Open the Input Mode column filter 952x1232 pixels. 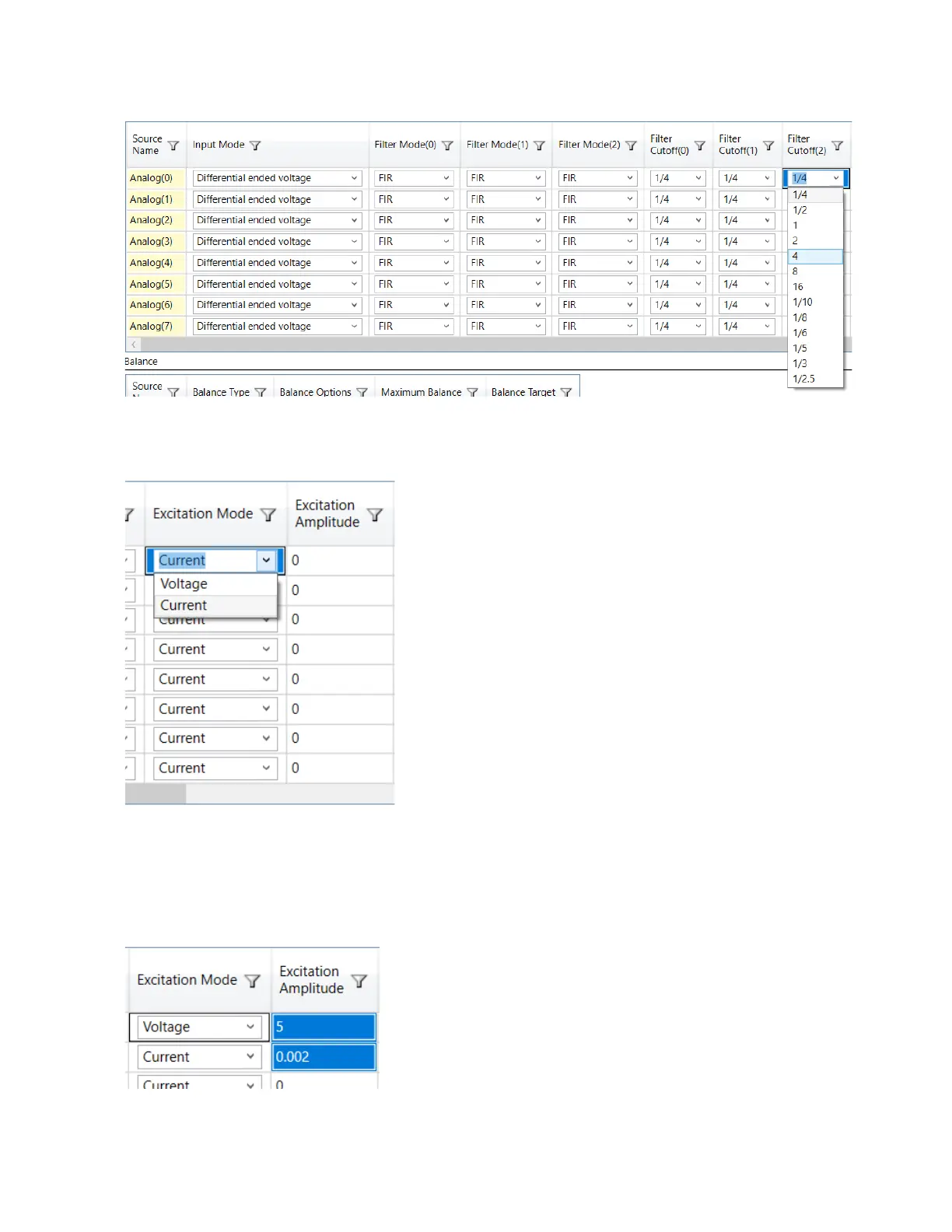pyautogui.click(x=255, y=145)
